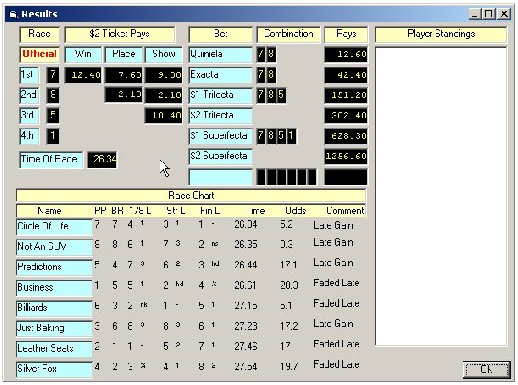Click the $2 Ticket Pays header
Screen dimensions: 518x385
pyautogui.click(x=120, y=34)
